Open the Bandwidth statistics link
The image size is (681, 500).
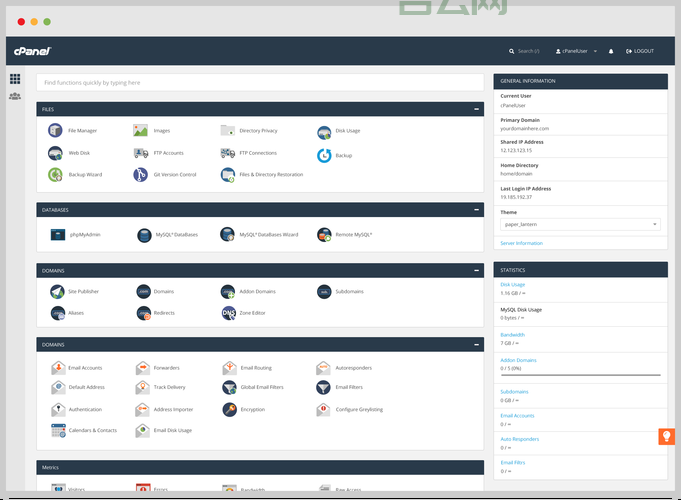coord(512,335)
